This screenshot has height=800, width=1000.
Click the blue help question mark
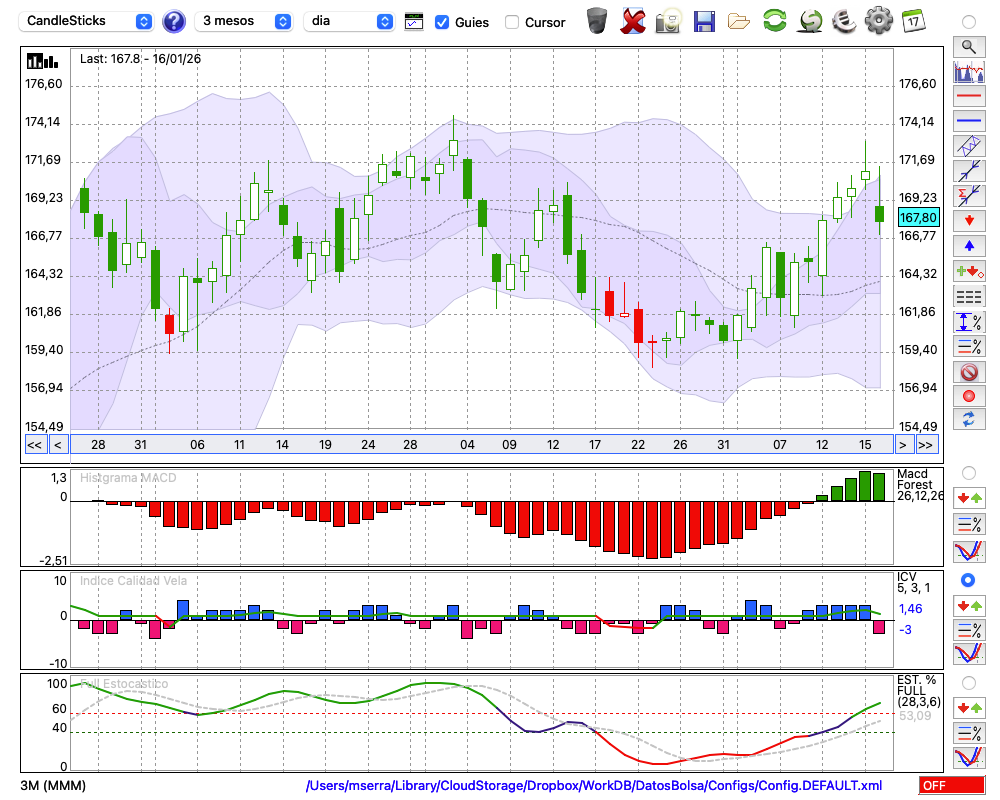click(174, 21)
